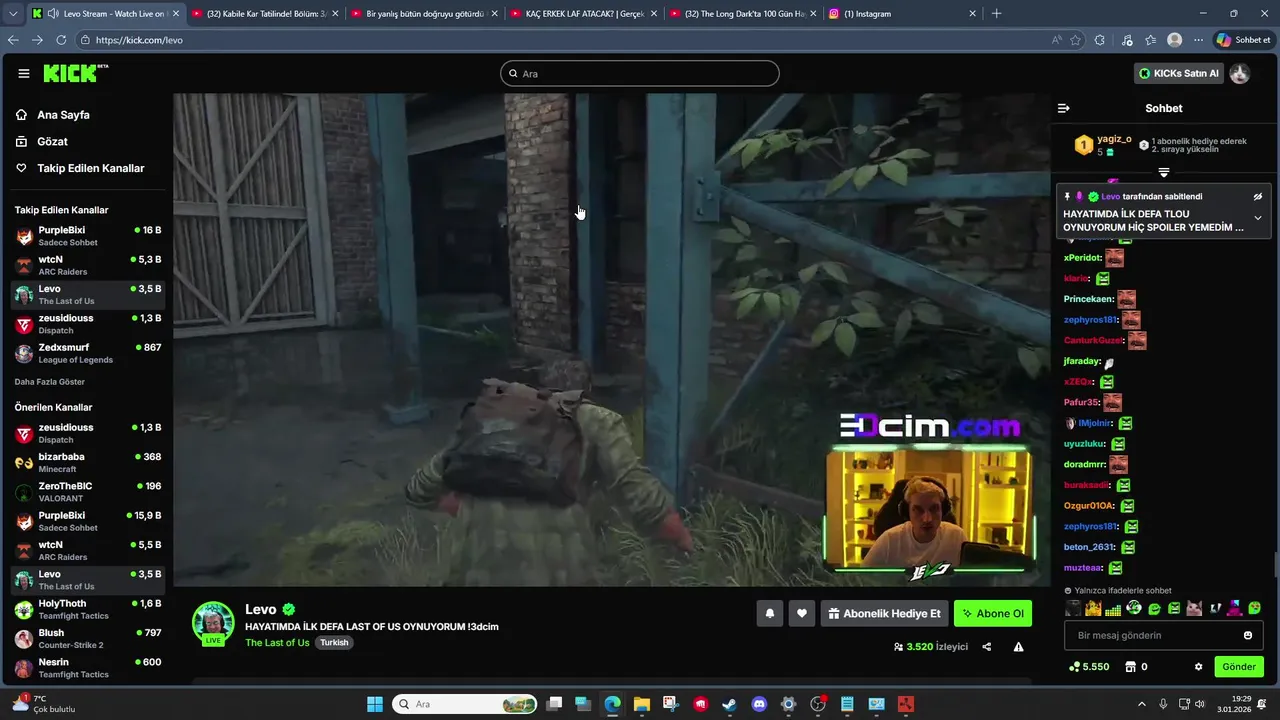Click the Abone Ol subscribe button
This screenshot has width=1280, height=720.
993,614
